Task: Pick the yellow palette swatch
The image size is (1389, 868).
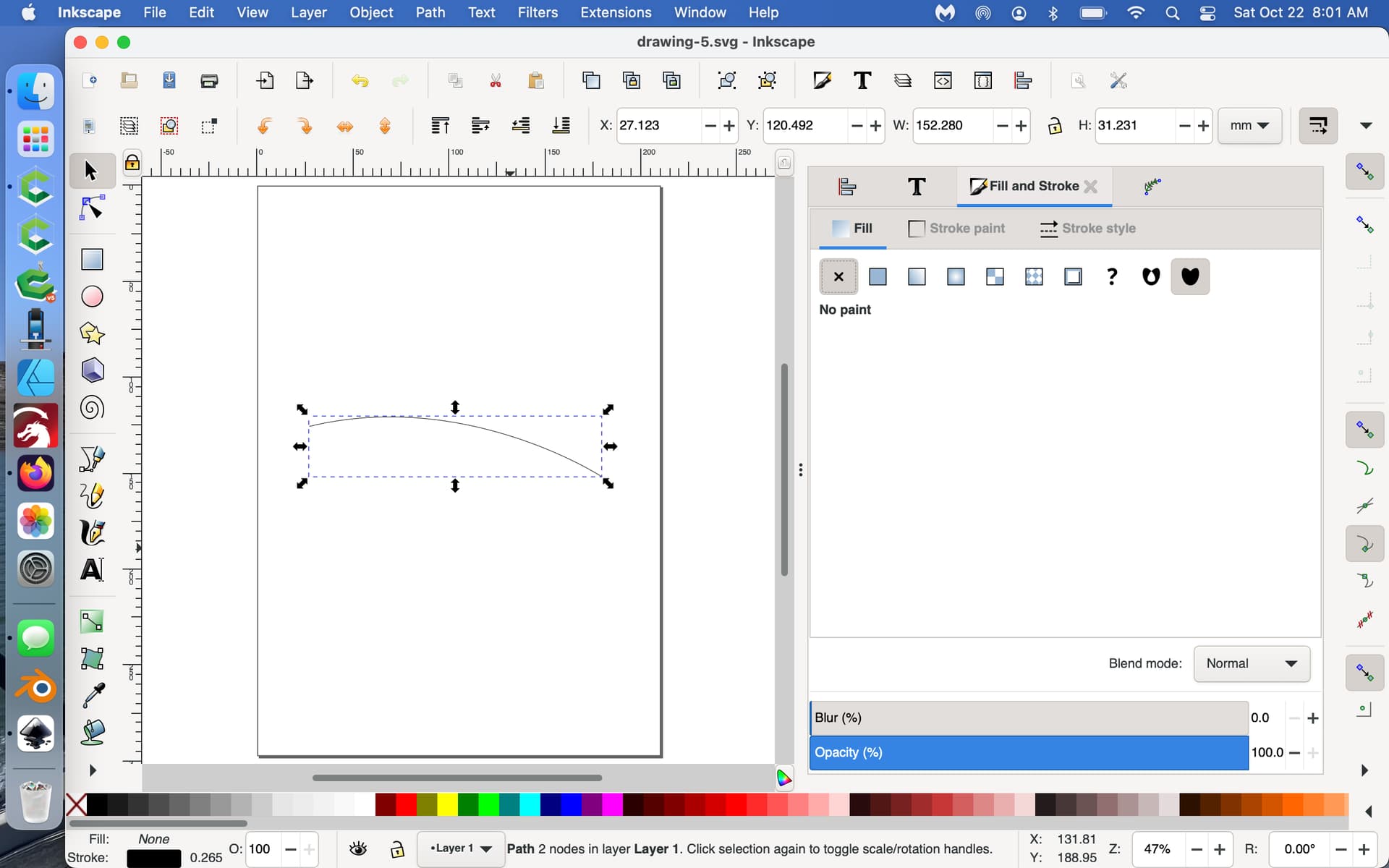Action: pos(447,804)
